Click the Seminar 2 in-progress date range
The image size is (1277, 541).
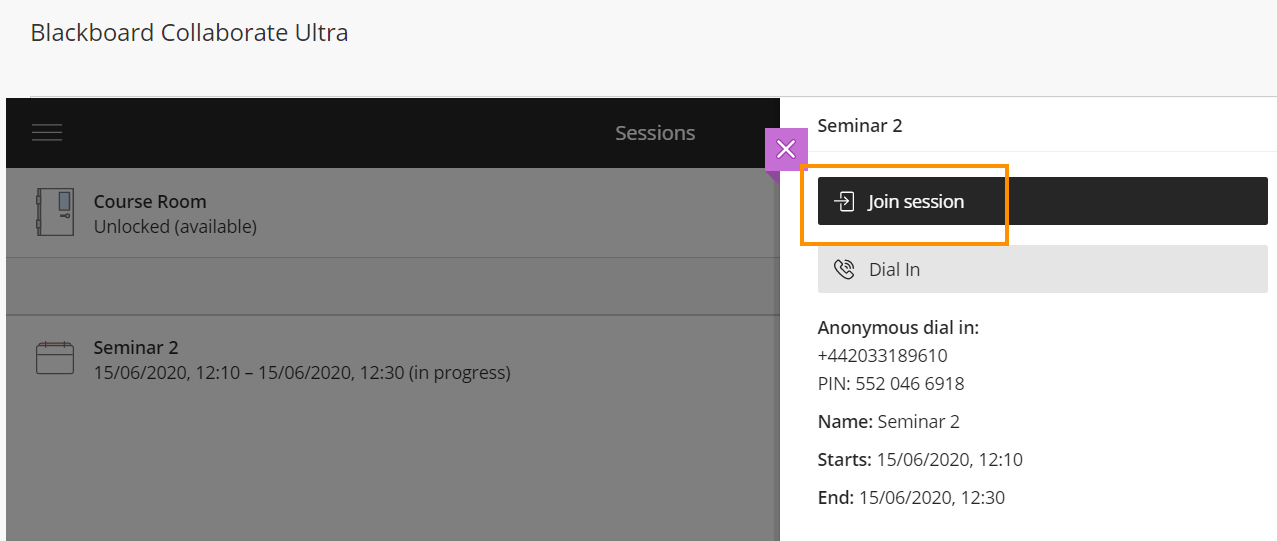301,373
